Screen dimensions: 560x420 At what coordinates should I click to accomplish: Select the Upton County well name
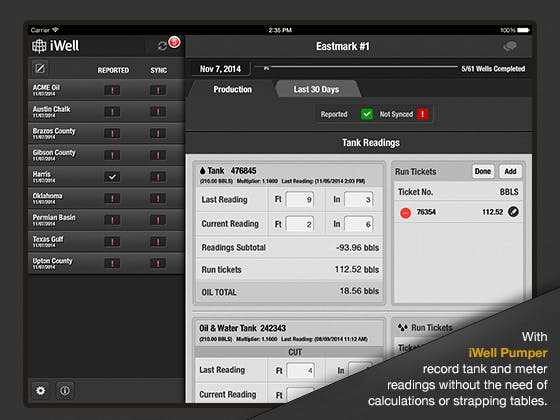tap(52, 261)
